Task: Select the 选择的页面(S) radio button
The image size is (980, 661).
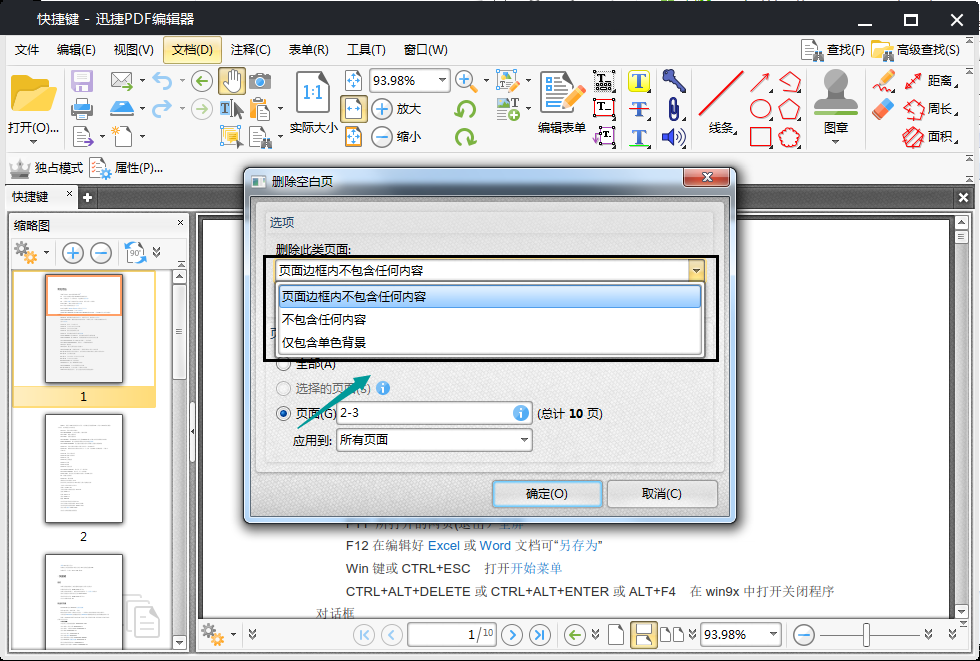Action: coord(283,389)
